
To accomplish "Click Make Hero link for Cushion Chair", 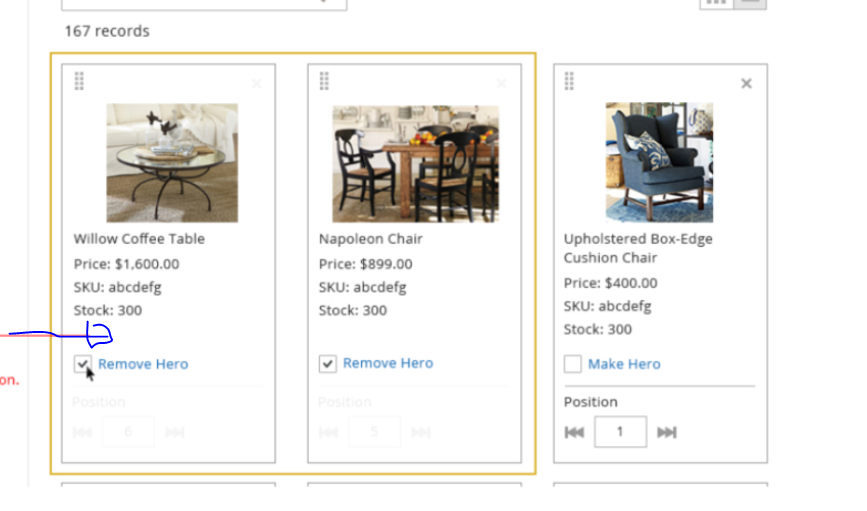I will pos(624,364).
